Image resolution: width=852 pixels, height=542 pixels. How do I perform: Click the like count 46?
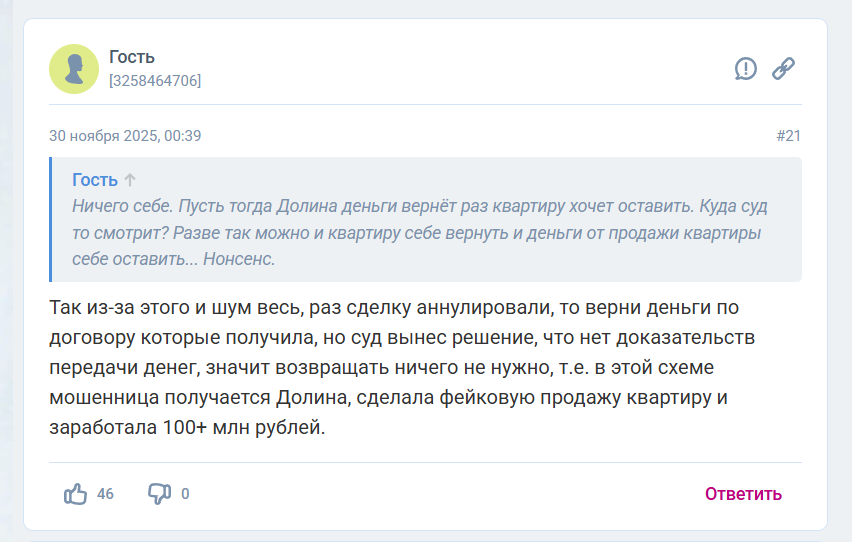tap(105, 494)
